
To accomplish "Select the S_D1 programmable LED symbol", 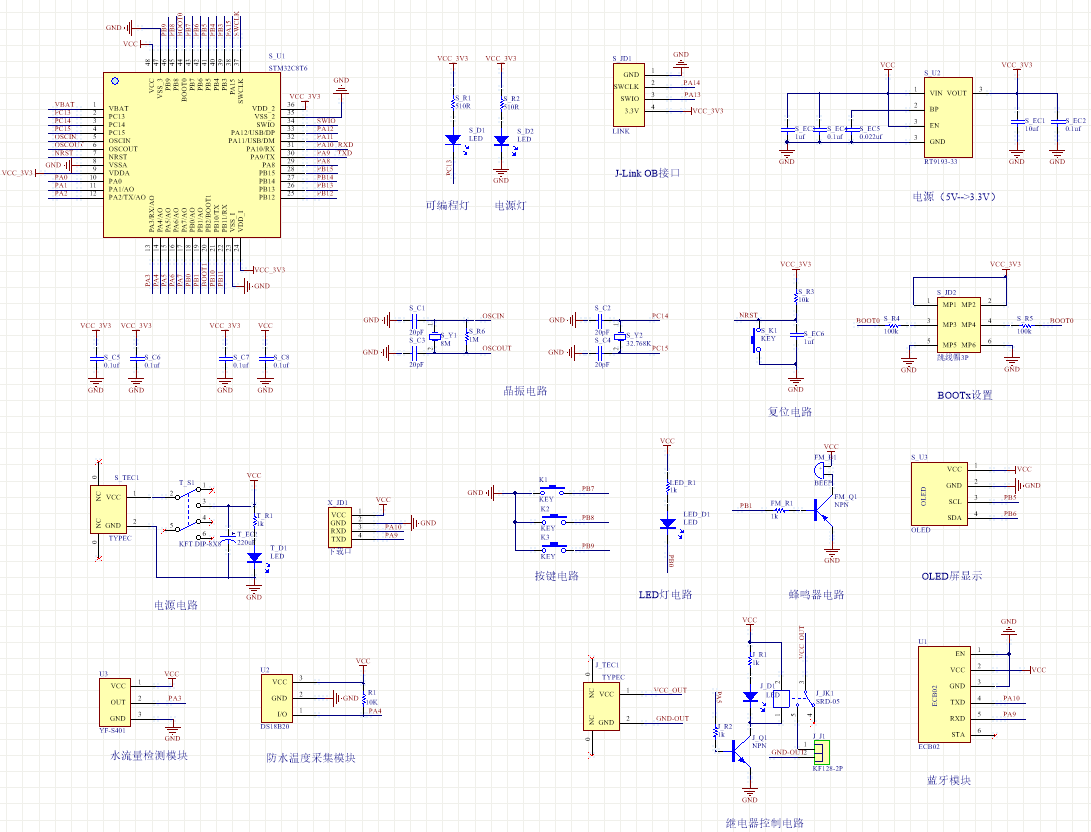I will pyautogui.click(x=451, y=140).
